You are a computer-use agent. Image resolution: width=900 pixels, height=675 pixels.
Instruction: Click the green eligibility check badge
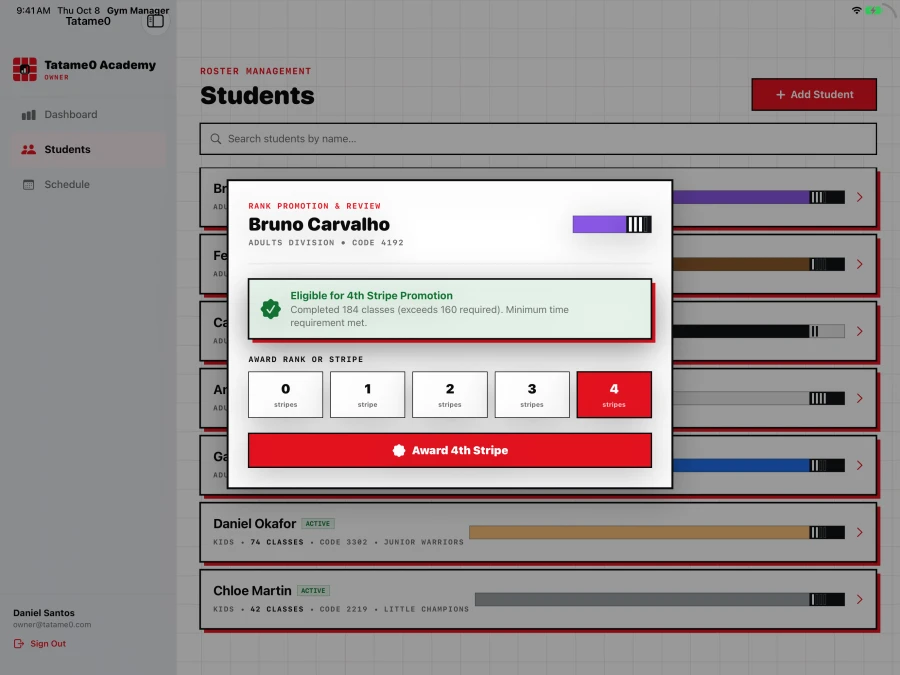270,309
